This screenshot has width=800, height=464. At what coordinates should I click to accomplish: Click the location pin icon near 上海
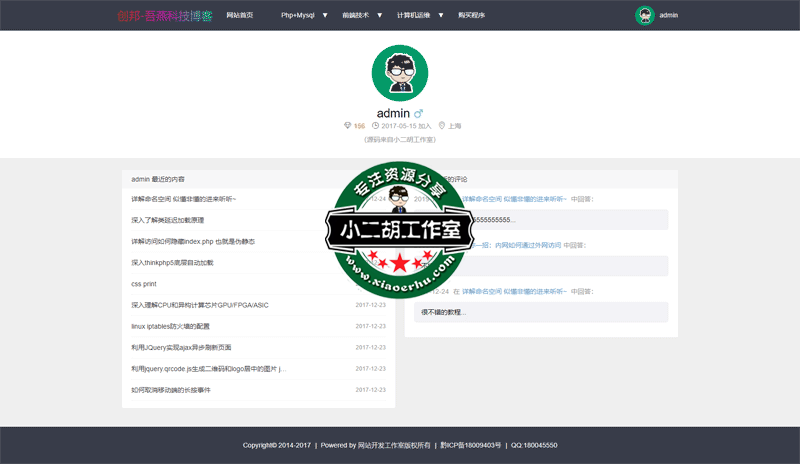pos(441,126)
